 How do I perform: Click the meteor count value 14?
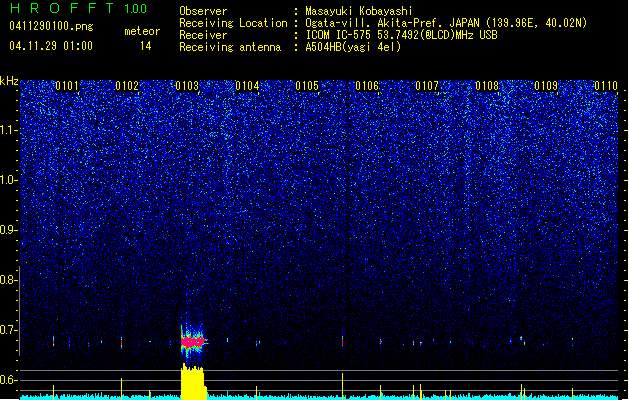click(146, 46)
